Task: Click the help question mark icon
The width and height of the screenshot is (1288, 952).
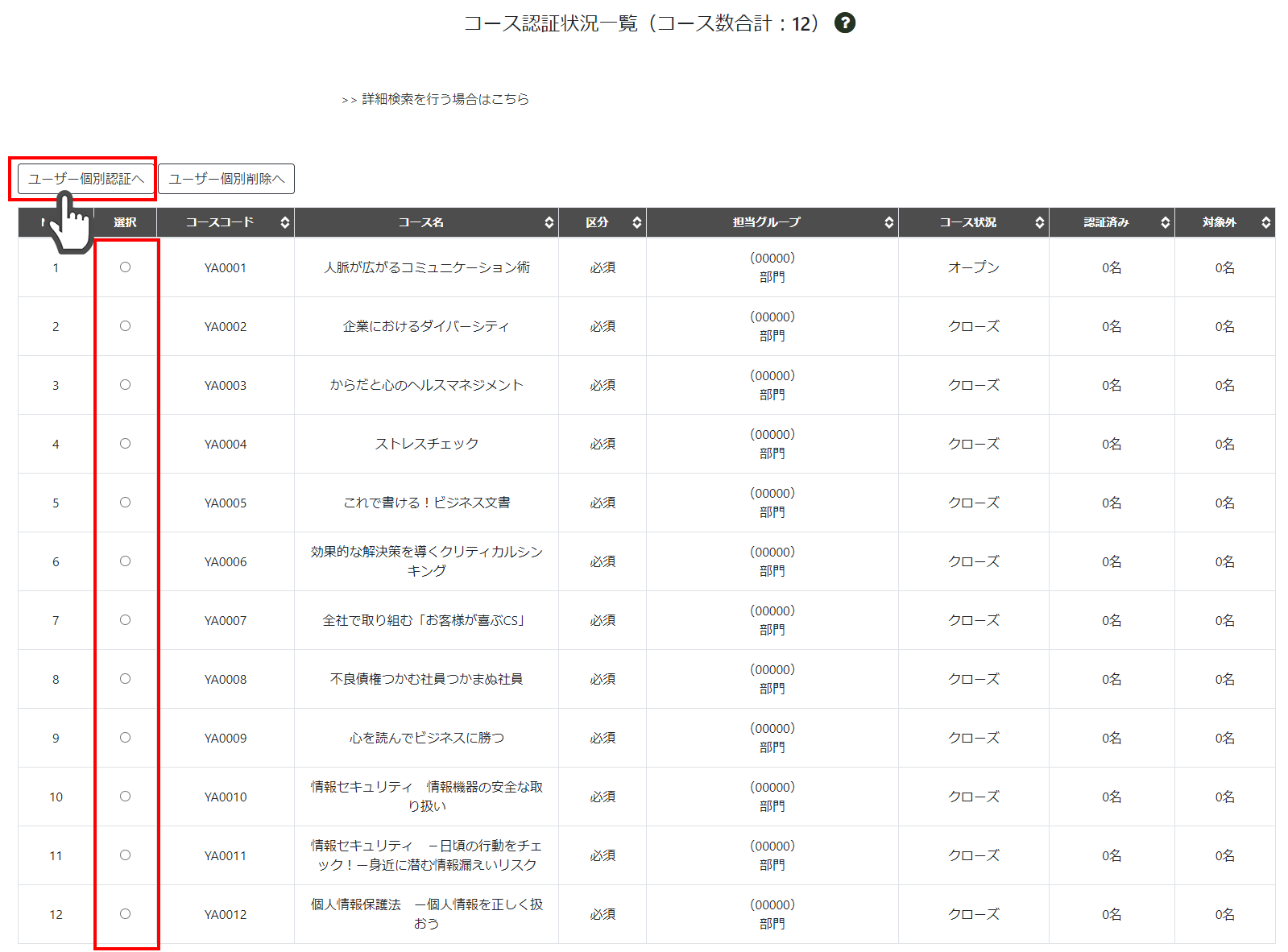Action: tap(844, 23)
